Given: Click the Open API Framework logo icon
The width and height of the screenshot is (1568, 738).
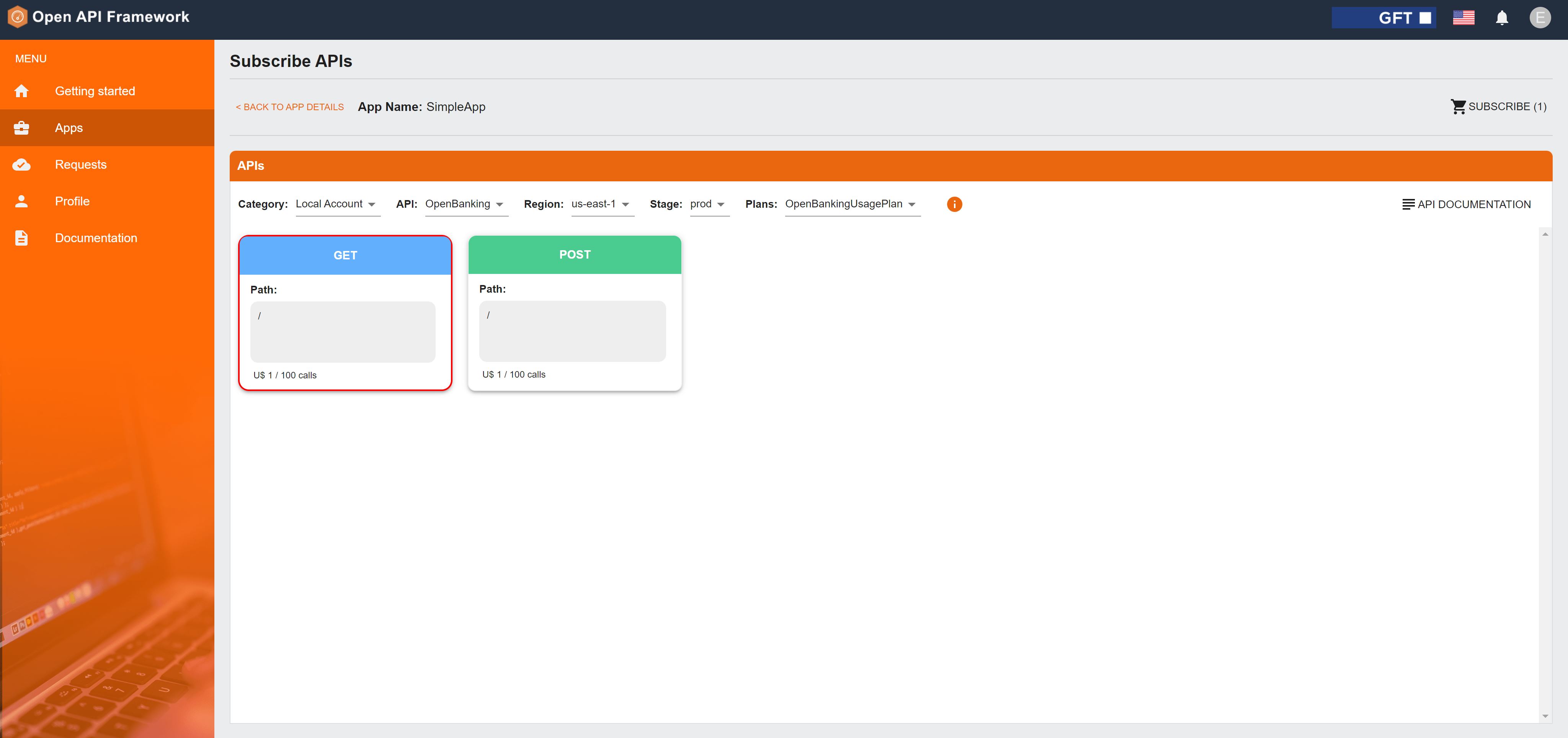Looking at the screenshot, I should (x=17, y=16).
